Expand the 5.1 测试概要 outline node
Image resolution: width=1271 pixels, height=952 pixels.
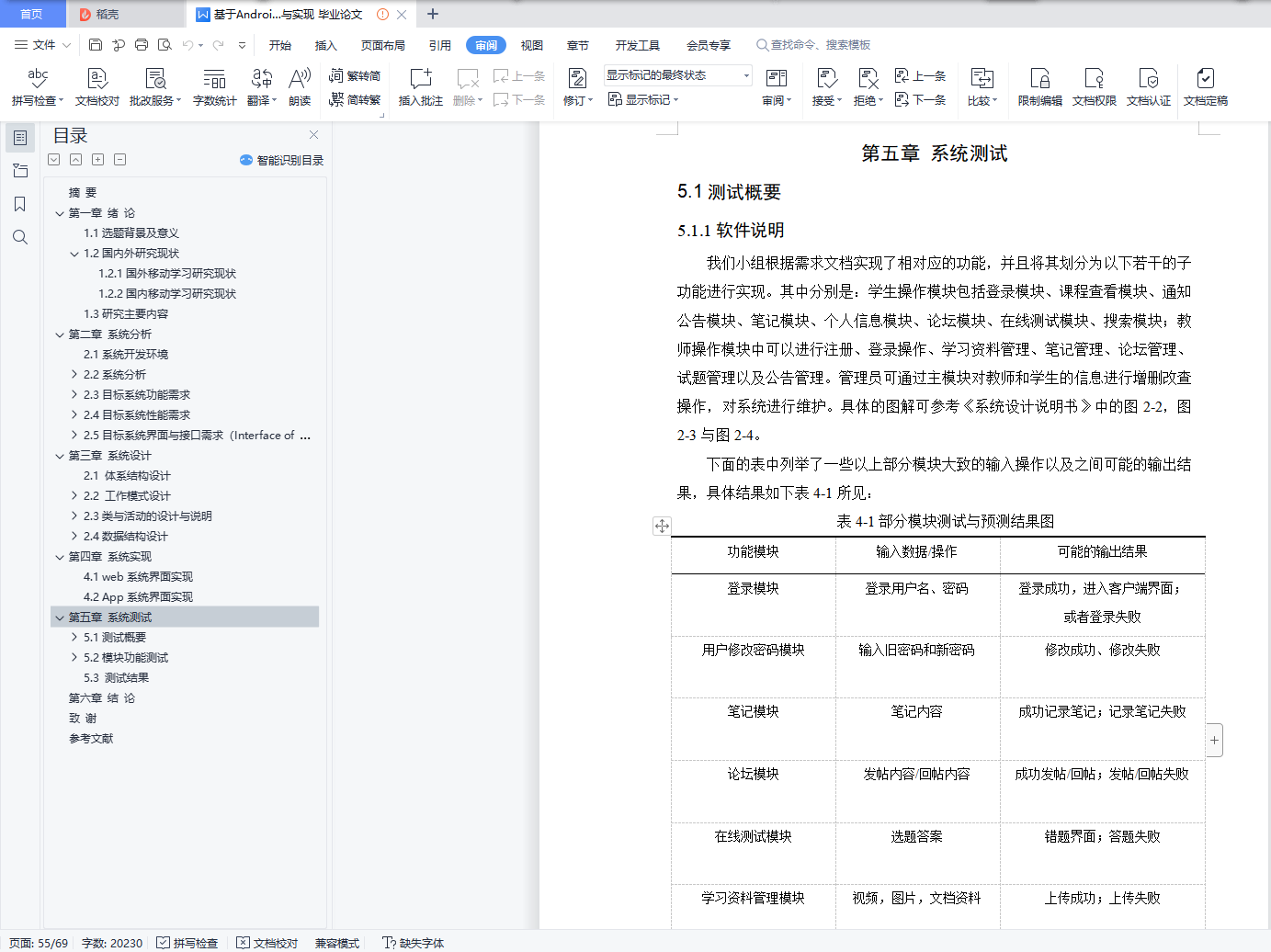[74, 638]
